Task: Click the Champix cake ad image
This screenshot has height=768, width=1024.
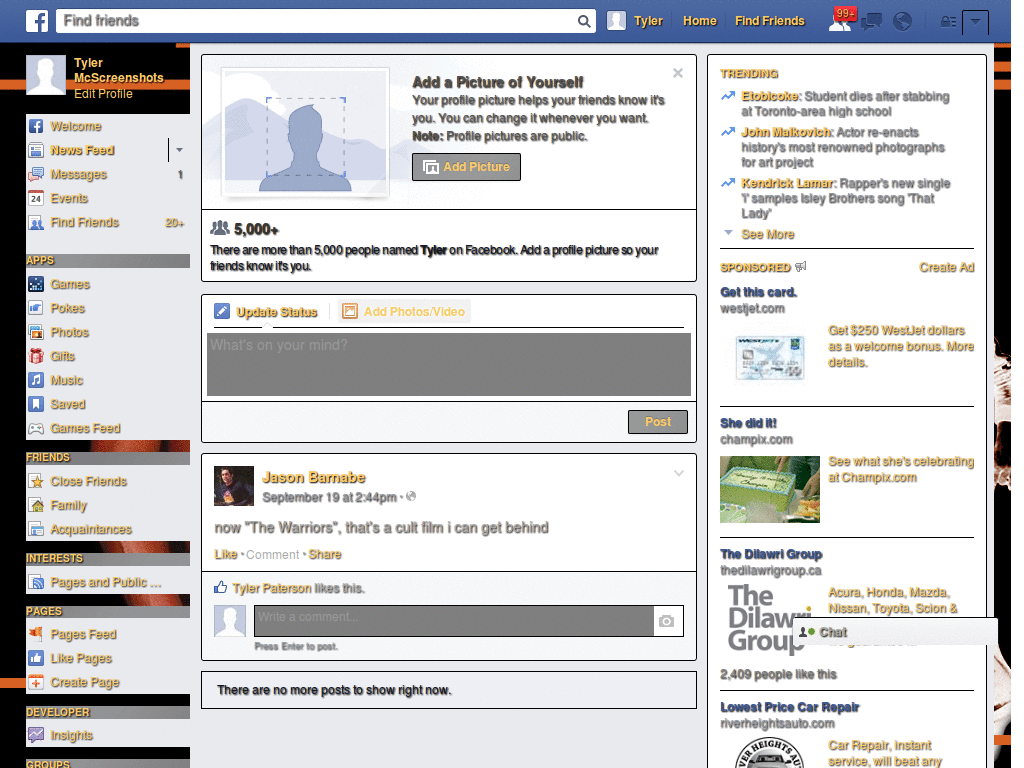Action: (770, 489)
